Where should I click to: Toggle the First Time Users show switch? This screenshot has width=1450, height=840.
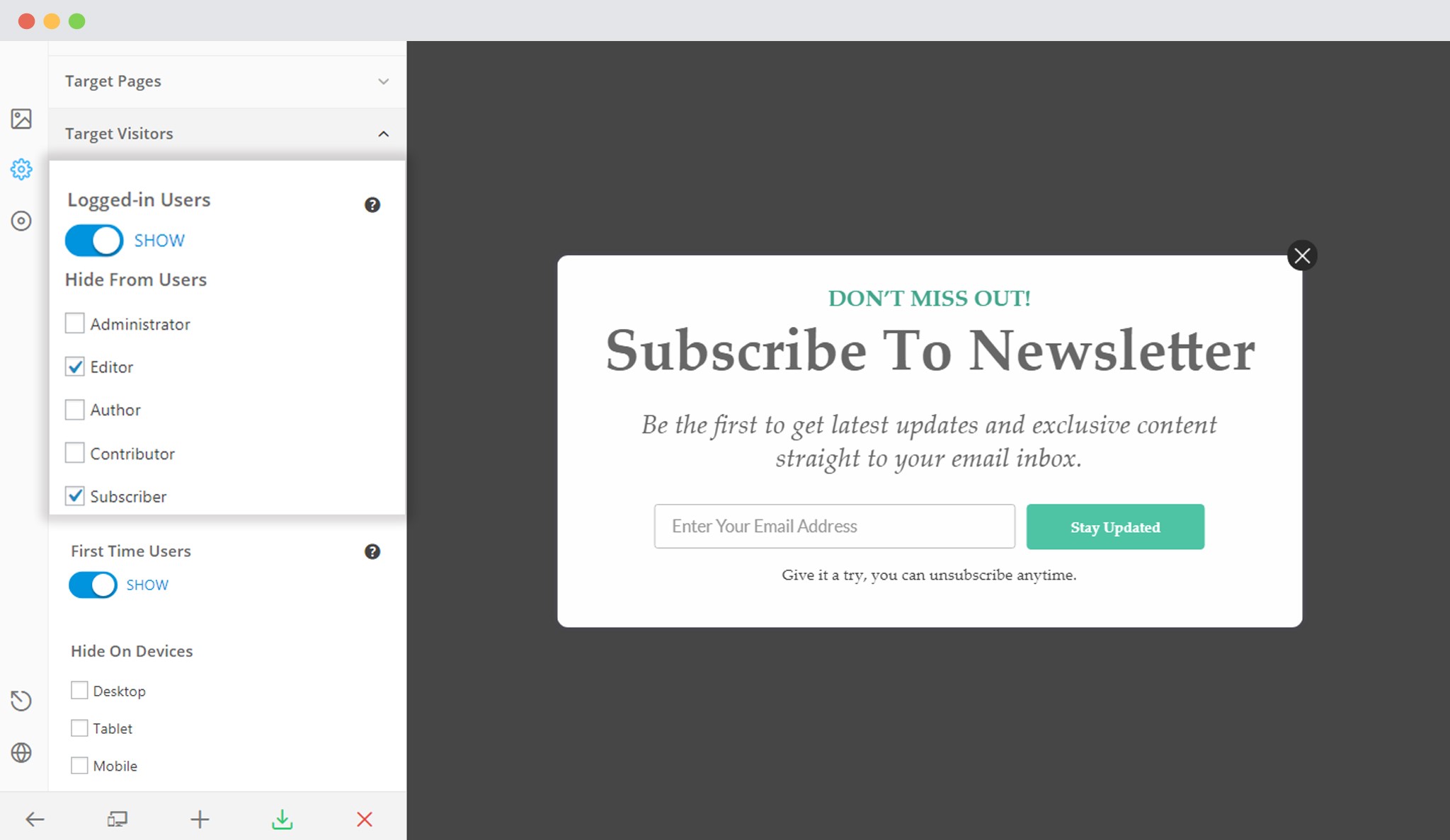93,585
